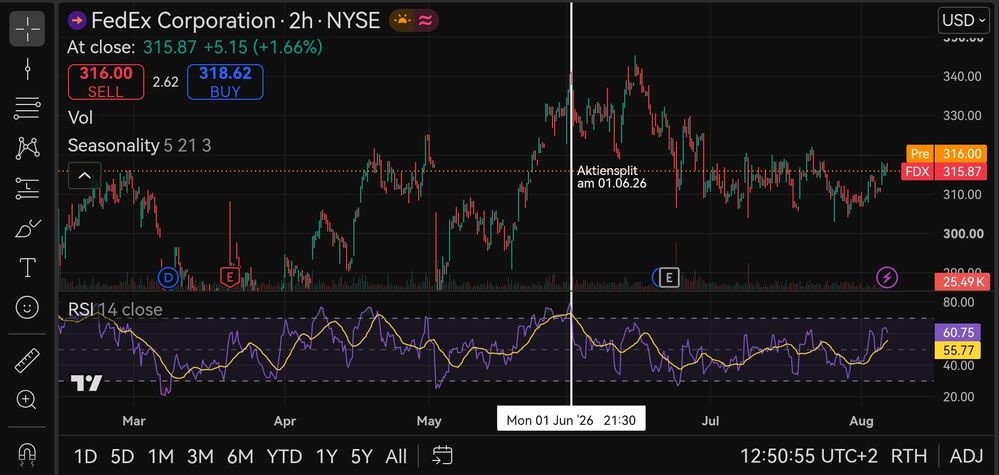Select the YTD time range
The width and height of the screenshot is (999, 475).
(x=284, y=456)
